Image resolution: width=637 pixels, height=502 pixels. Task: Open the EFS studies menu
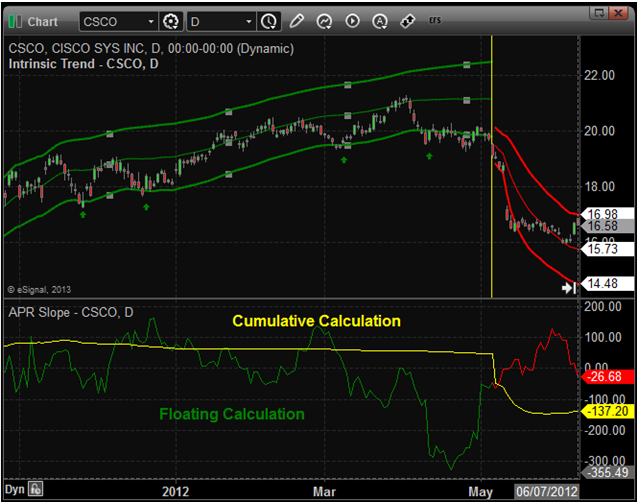[x=435, y=20]
